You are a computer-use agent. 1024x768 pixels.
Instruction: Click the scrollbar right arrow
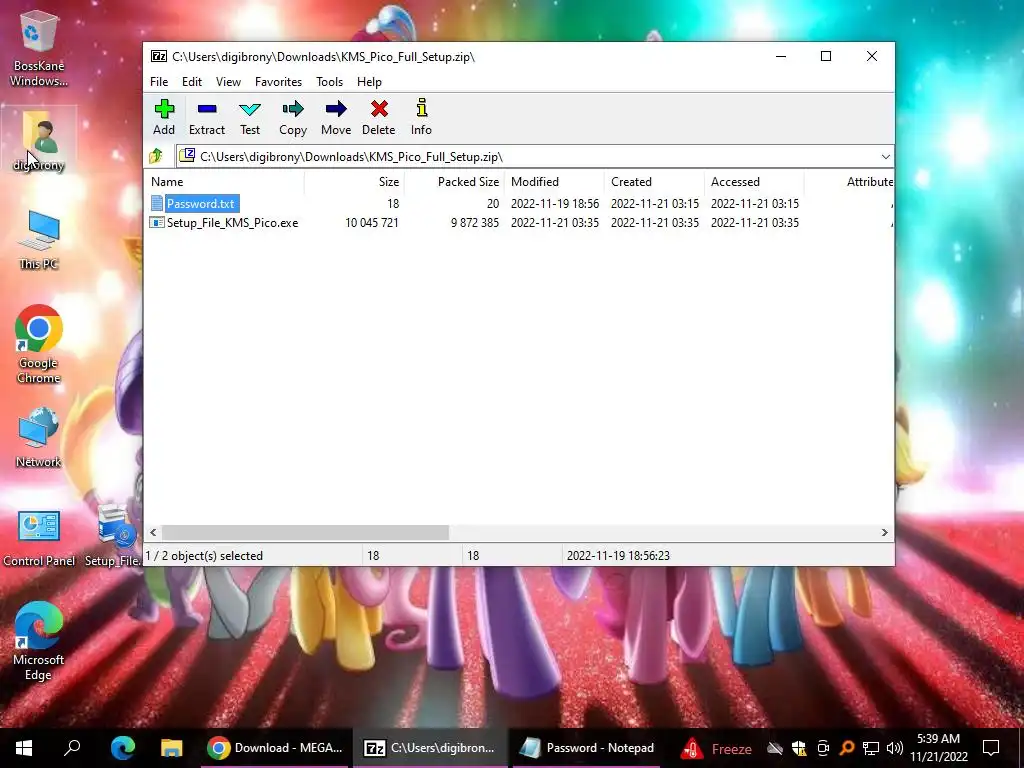pyautogui.click(x=885, y=532)
